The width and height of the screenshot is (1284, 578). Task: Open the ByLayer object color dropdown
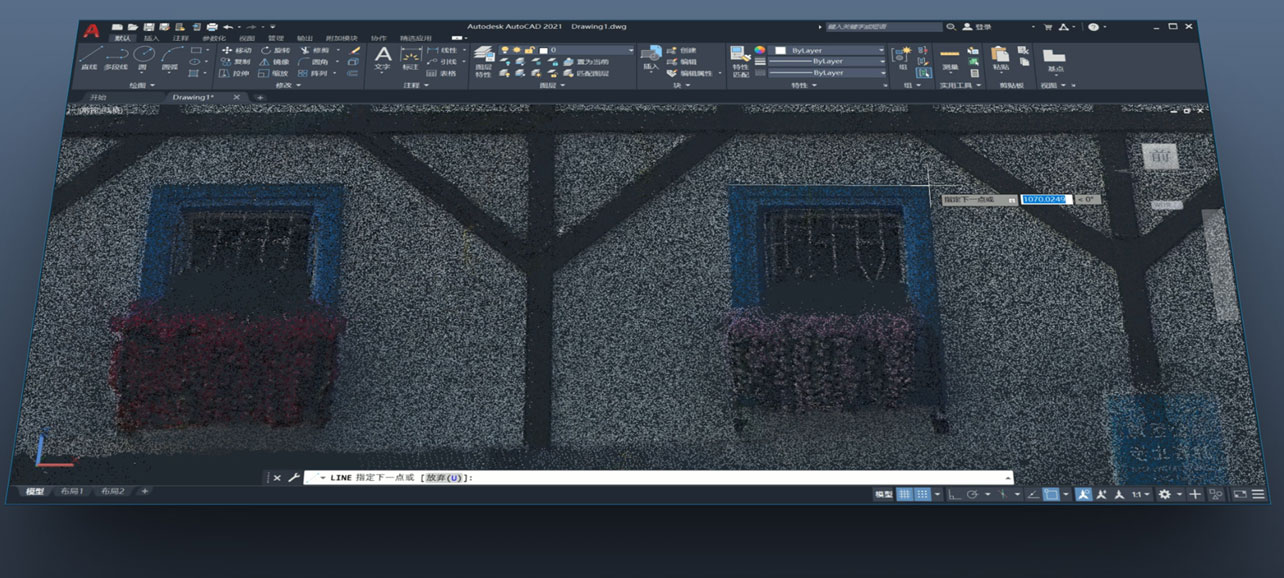pyautogui.click(x=829, y=49)
